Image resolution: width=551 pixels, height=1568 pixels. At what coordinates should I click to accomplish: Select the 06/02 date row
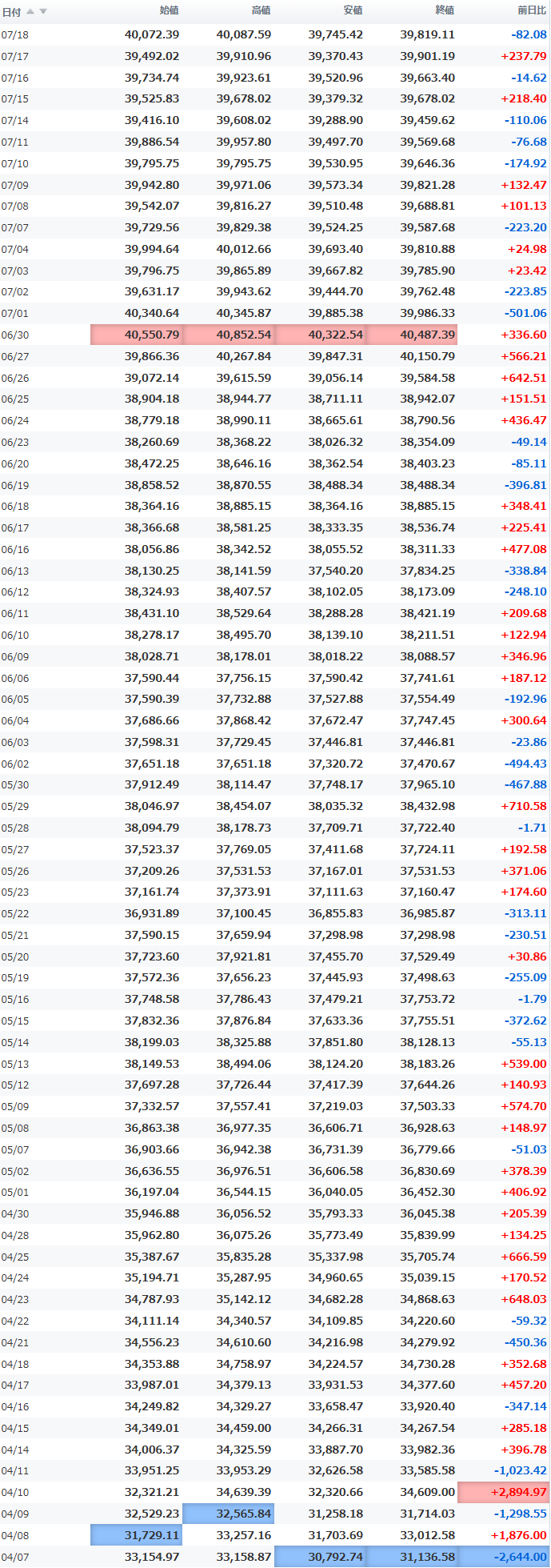point(275,764)
